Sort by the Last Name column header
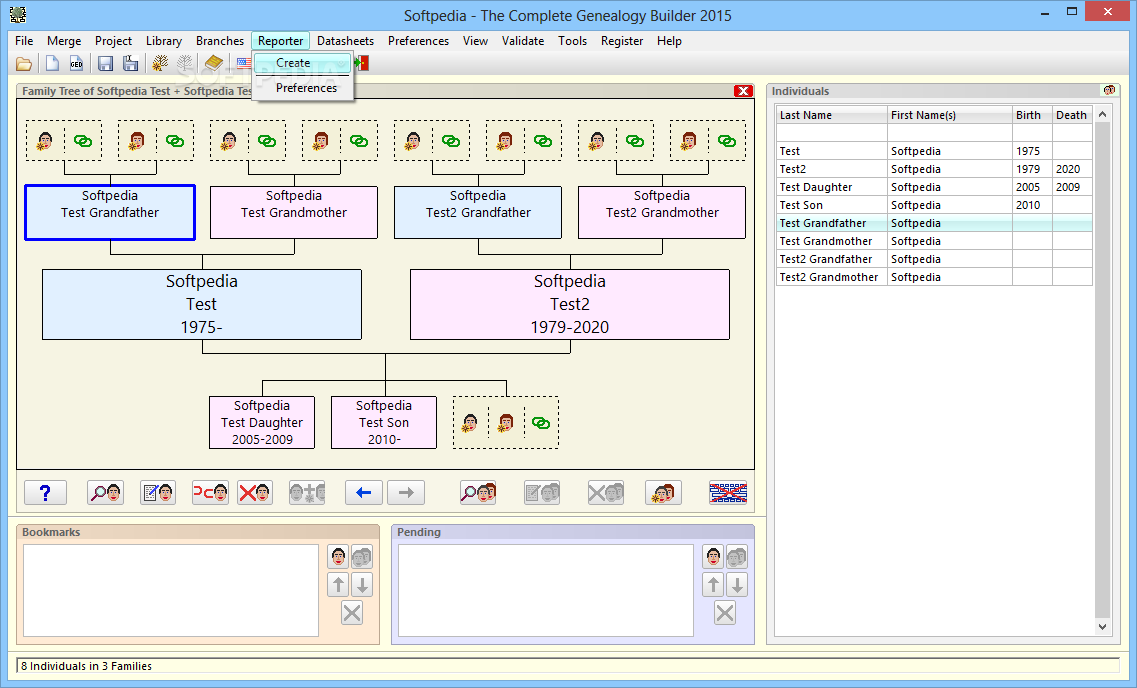 pyautogui.click(x=832, y=115)
